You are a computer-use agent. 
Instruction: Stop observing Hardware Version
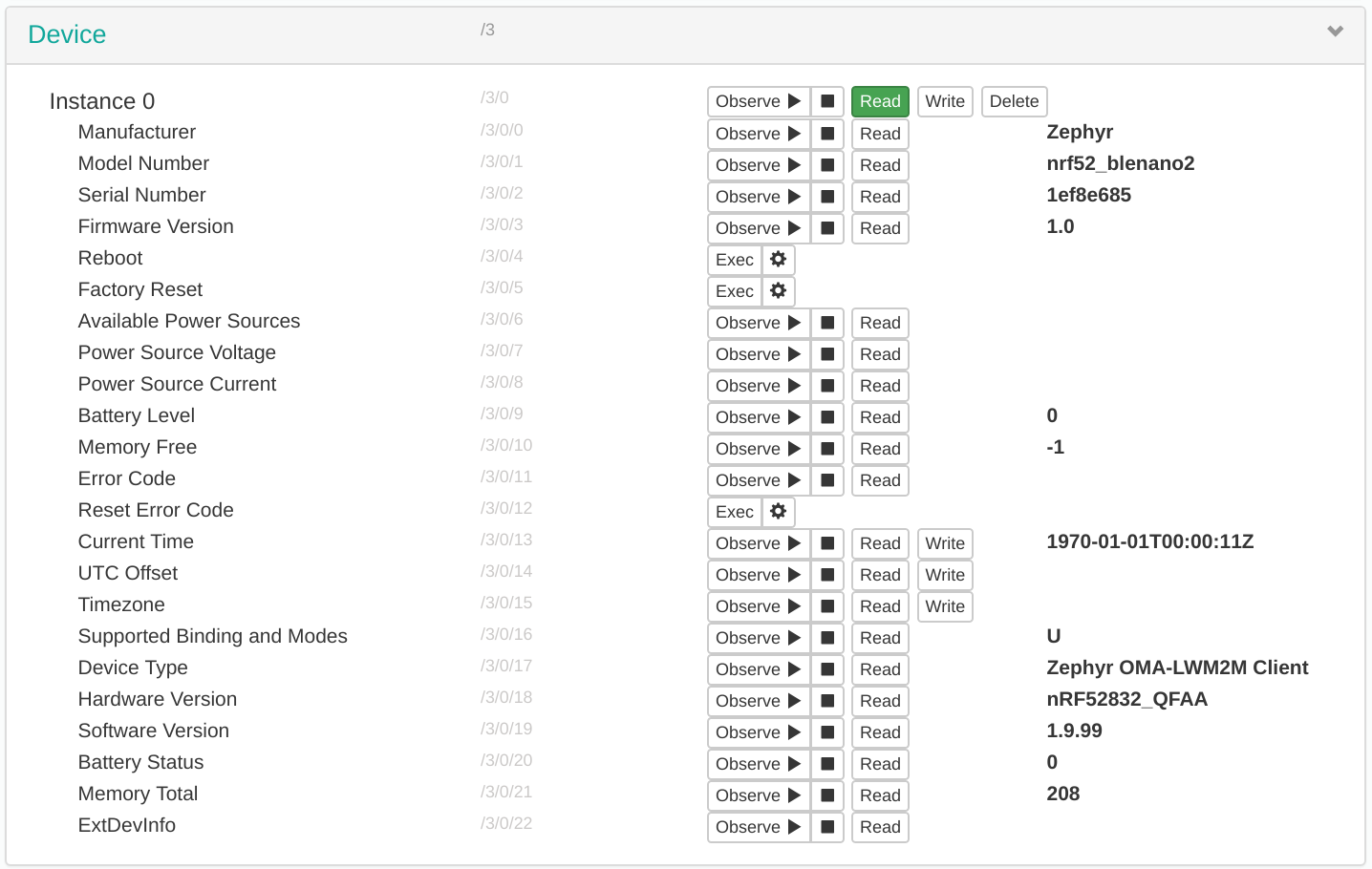tap(827, 701)
